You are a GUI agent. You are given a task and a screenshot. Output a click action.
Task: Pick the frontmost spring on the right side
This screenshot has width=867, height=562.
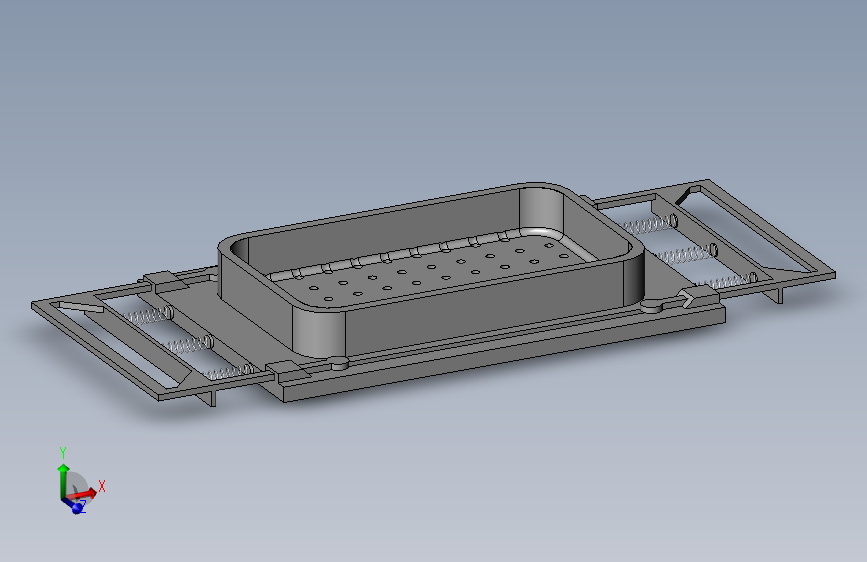pyautogui.click(x=729, y=282)
